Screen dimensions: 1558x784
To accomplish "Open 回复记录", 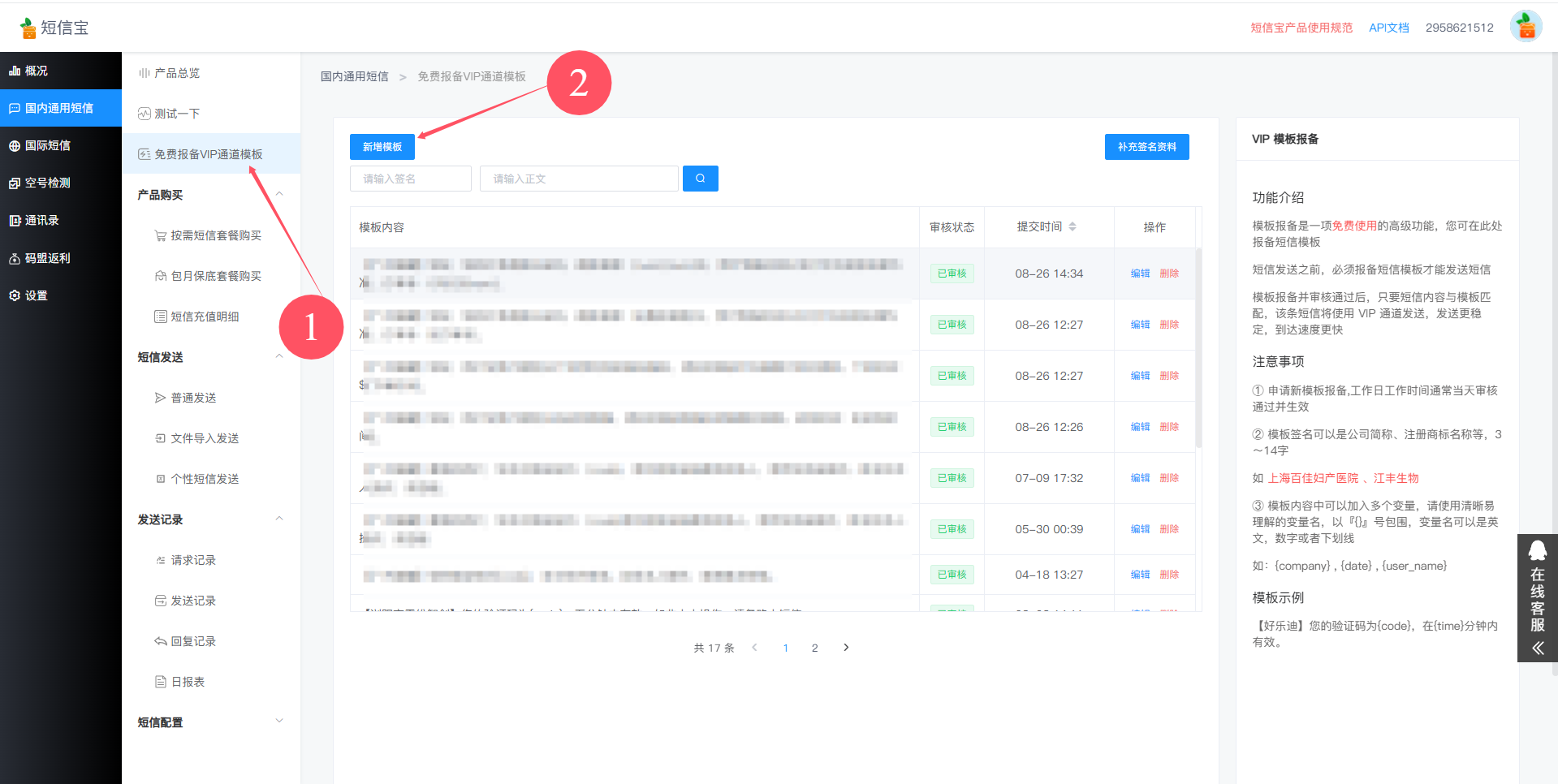I will [x=211, y=641].
